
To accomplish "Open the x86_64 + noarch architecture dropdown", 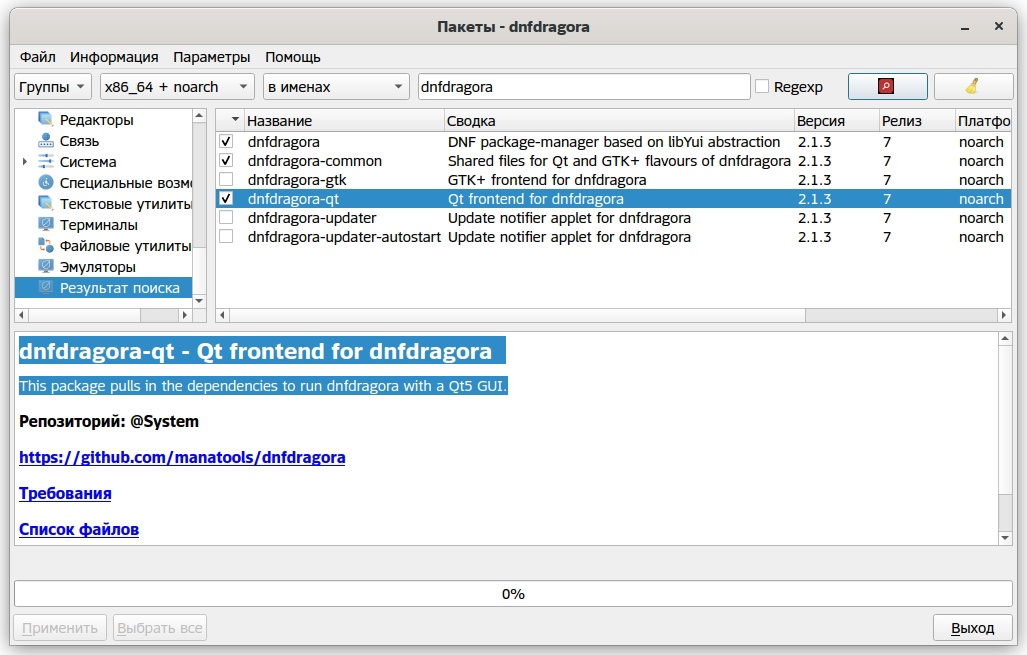I will pyautogui.click(x=177, y=86).
